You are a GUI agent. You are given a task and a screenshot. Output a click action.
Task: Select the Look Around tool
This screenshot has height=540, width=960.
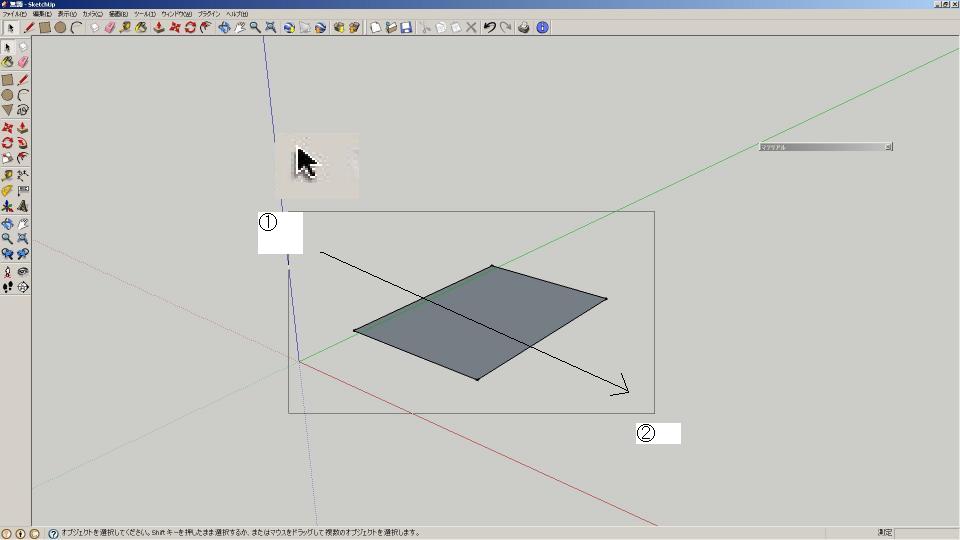pyautogui.click(x=23, y=272)
